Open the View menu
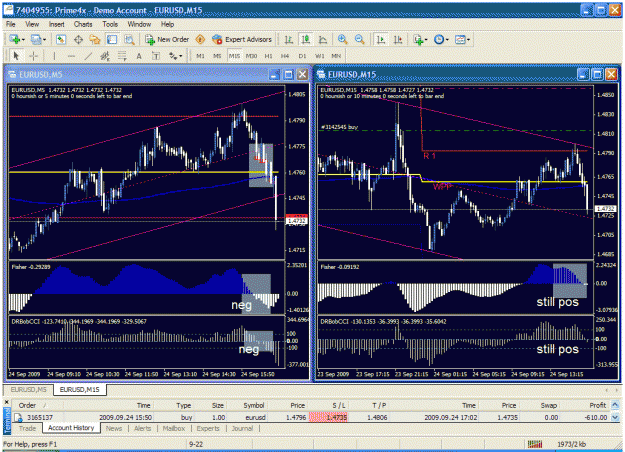 pos(32,24)
